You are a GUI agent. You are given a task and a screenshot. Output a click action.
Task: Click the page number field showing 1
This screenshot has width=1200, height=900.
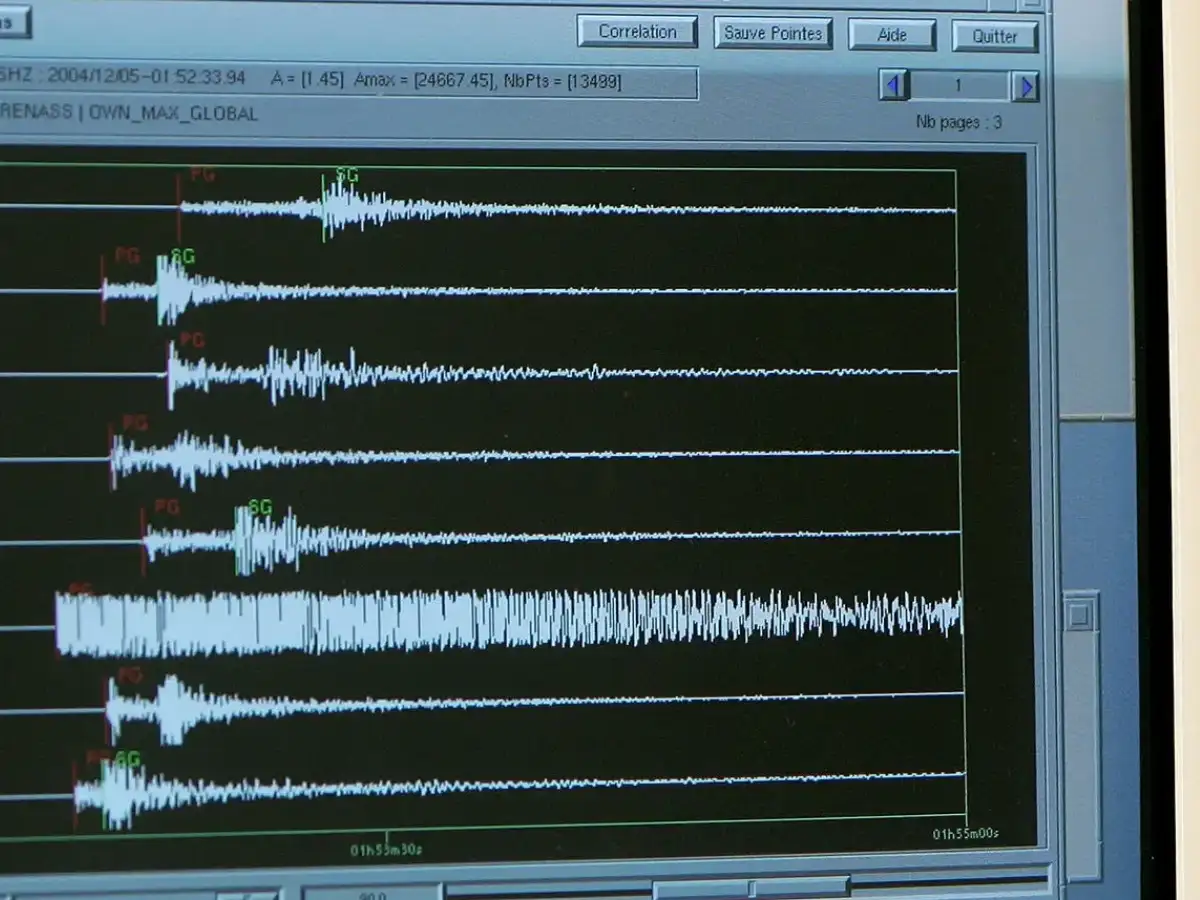(x=959, y=86)
